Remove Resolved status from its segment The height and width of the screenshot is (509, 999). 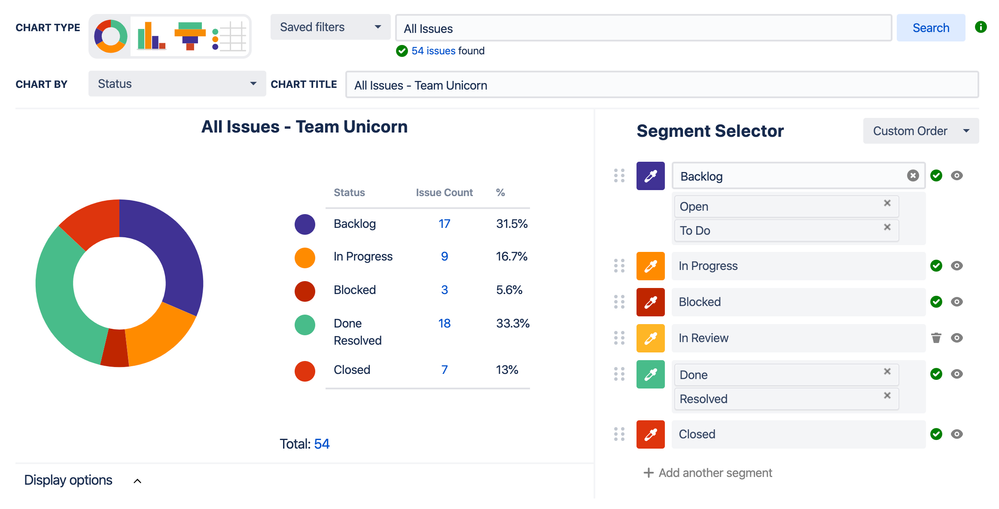[887, 396]
